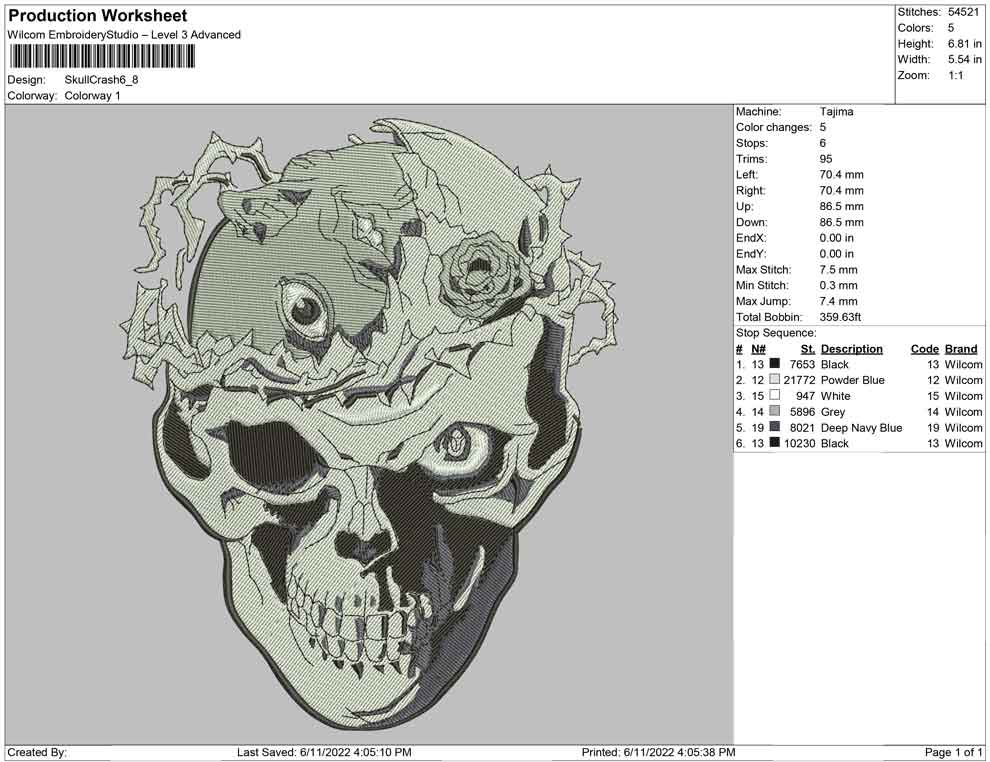Click the Max Stitch value '7.5 mm'
This screenshot has height=762, width=990.
pos(838,270)
